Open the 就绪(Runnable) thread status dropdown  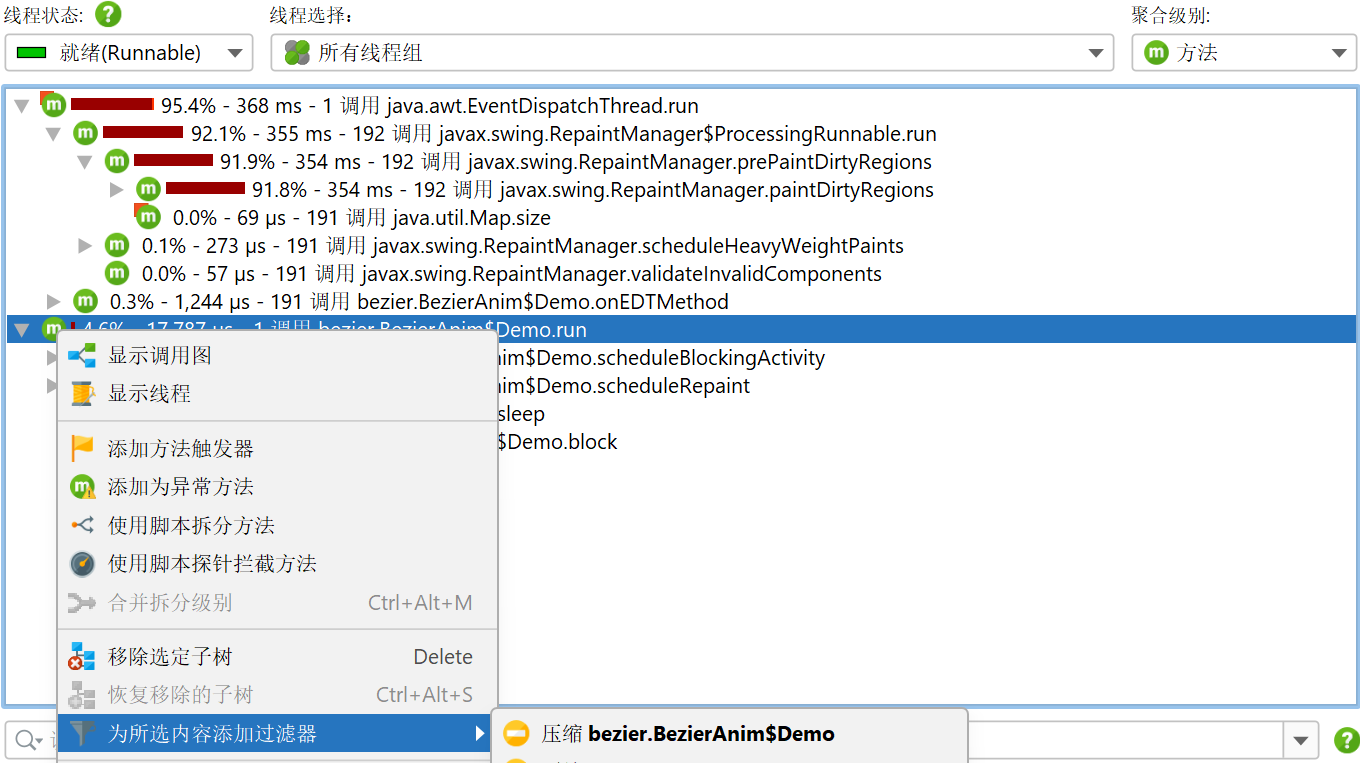click(x=128, y=53)
